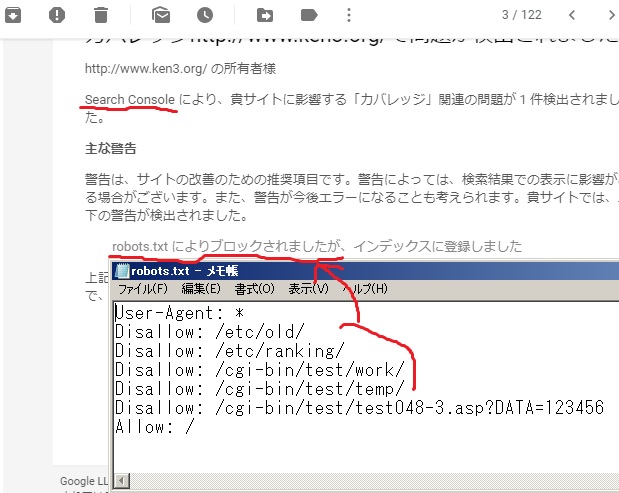This screenshot has width=619, height=493.
Task: Click the test048-3.asp?DATA=123456 Disallow line
Action: point(360,408)
